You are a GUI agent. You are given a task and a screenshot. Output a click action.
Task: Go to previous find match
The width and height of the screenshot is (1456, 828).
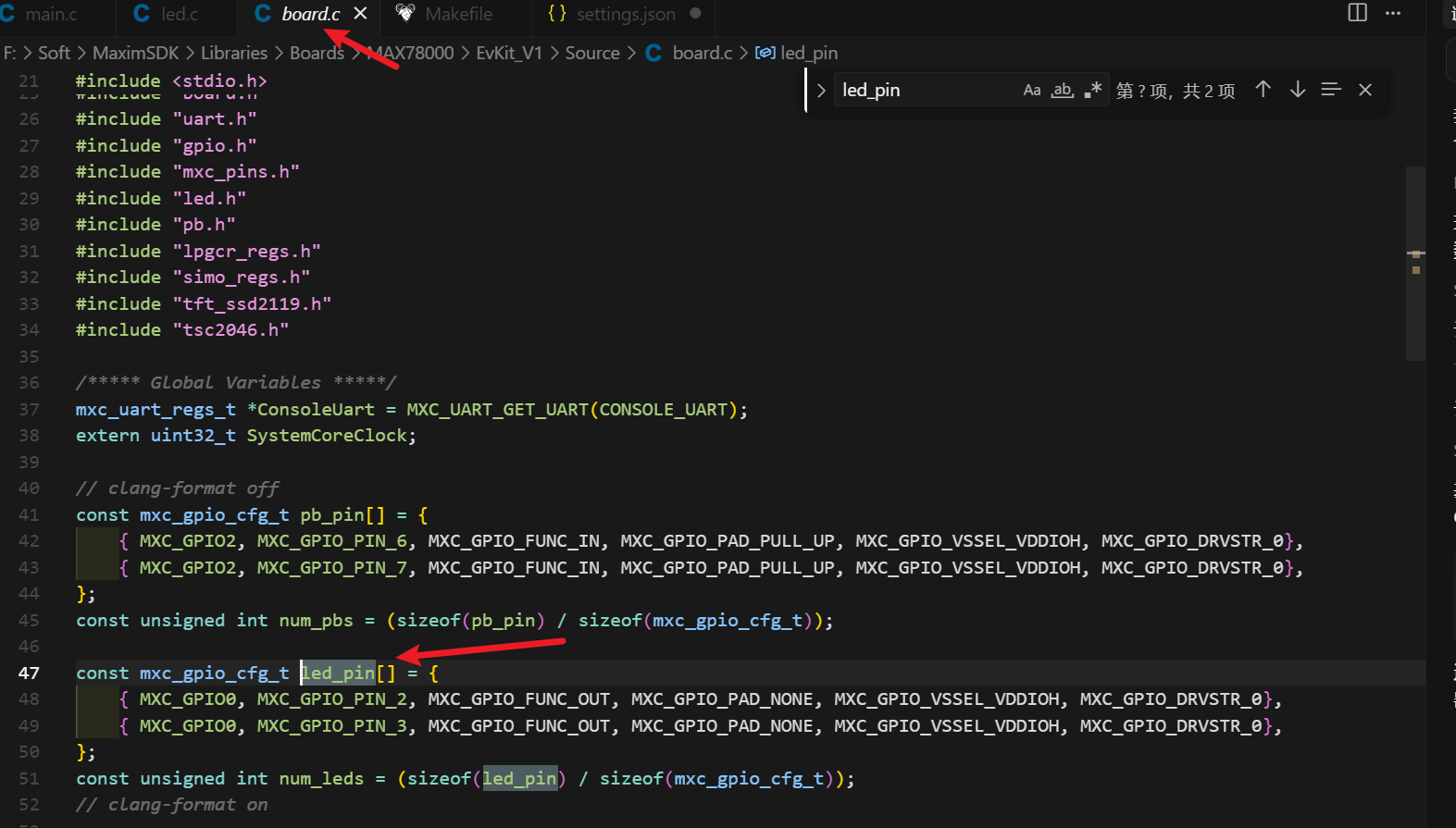(x=1263, y=90)
